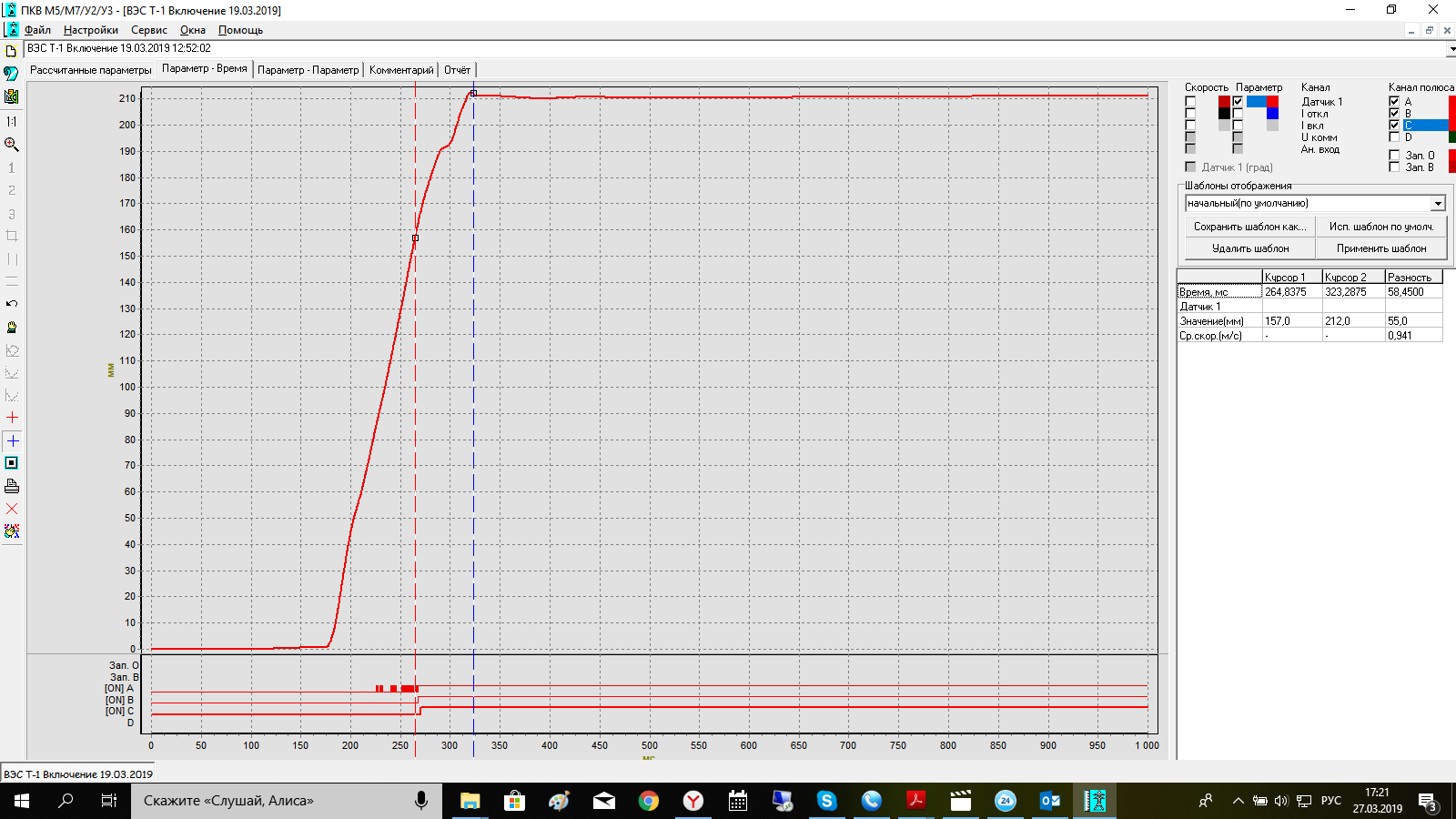The image size is (1456, 819).
Task: Click the Сохранить шаблон как... button
Action: (x=1249, y=227)
